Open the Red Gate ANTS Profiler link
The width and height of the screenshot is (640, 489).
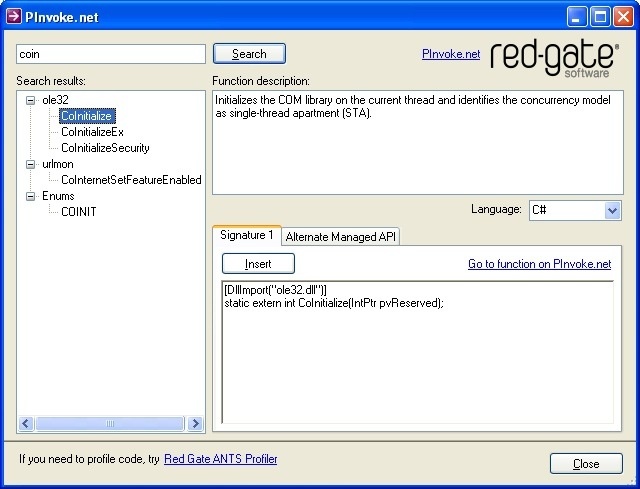[220, 459]
